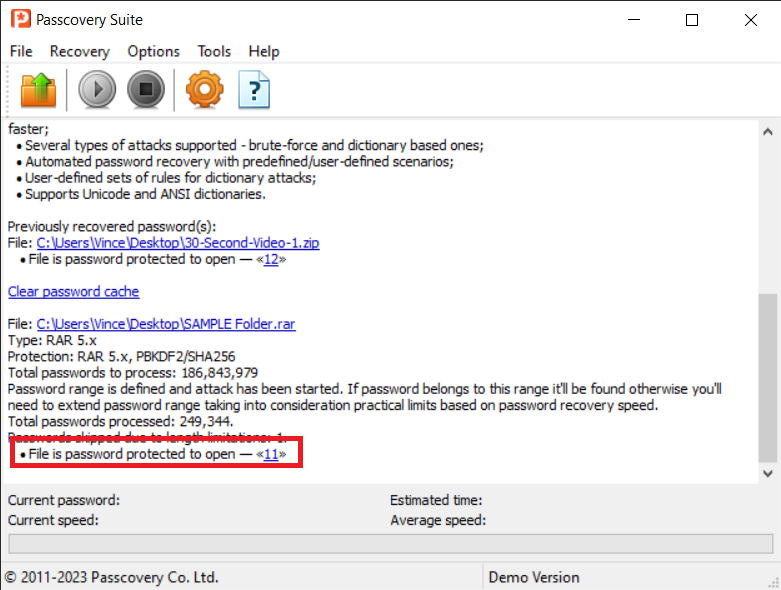Start recovery with the play button

coord(97,90)
